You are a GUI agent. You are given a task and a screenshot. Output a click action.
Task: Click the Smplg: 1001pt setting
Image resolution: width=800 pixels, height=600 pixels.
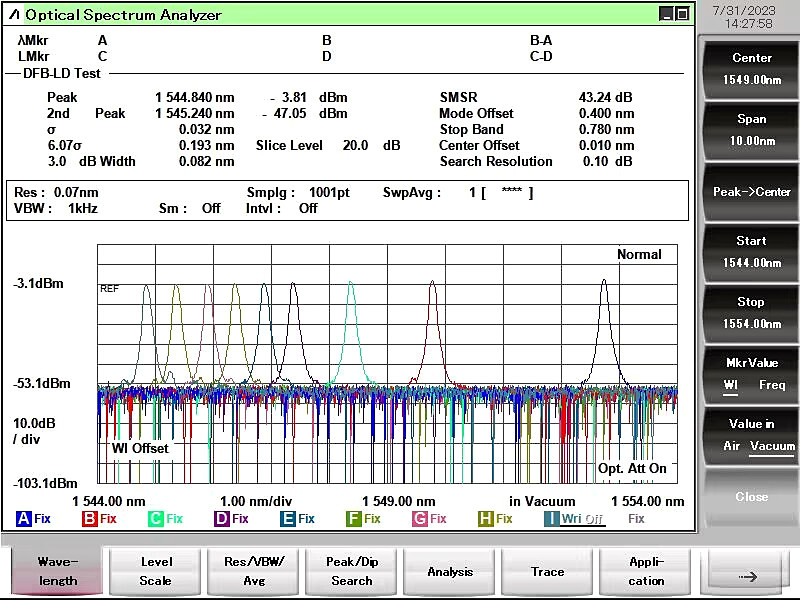[298, 192]
